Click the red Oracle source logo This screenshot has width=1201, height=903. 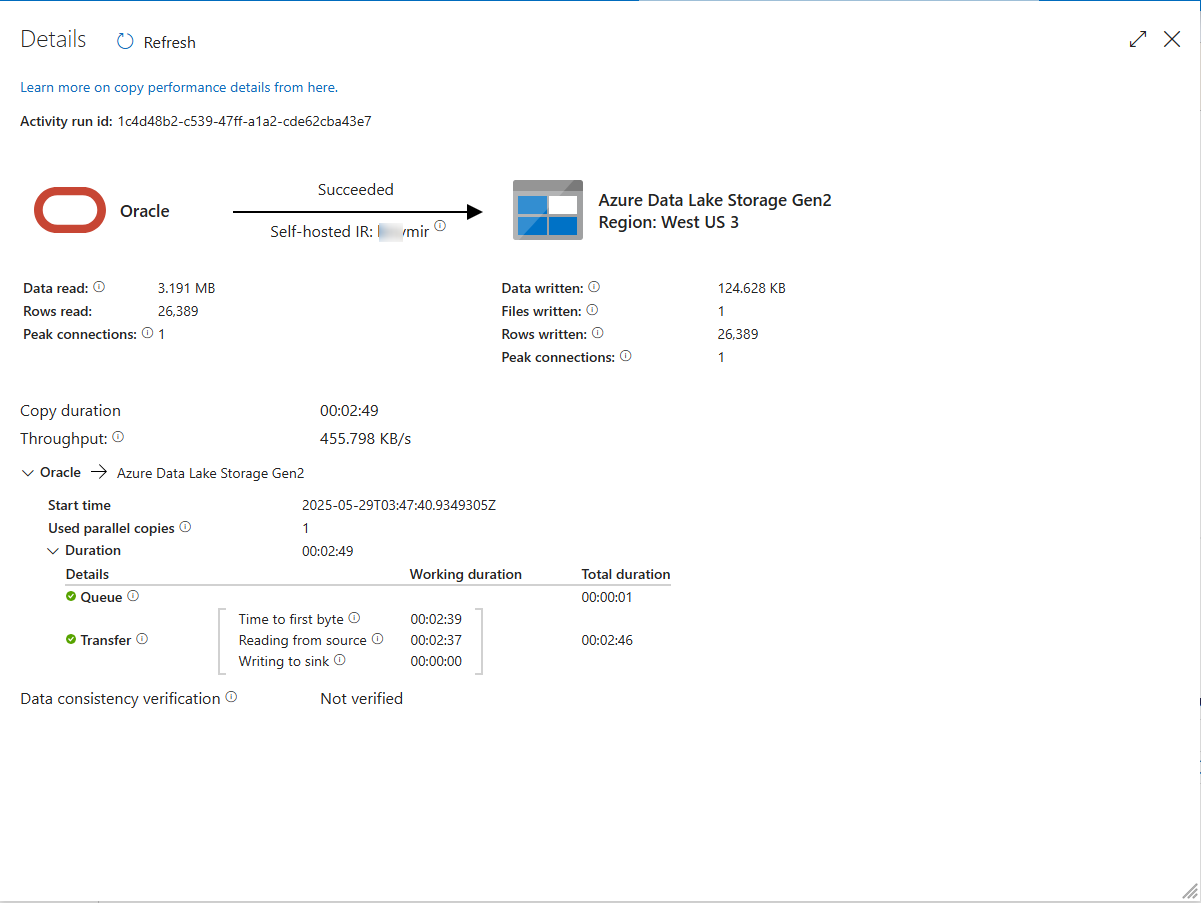(x=70, y=210)
